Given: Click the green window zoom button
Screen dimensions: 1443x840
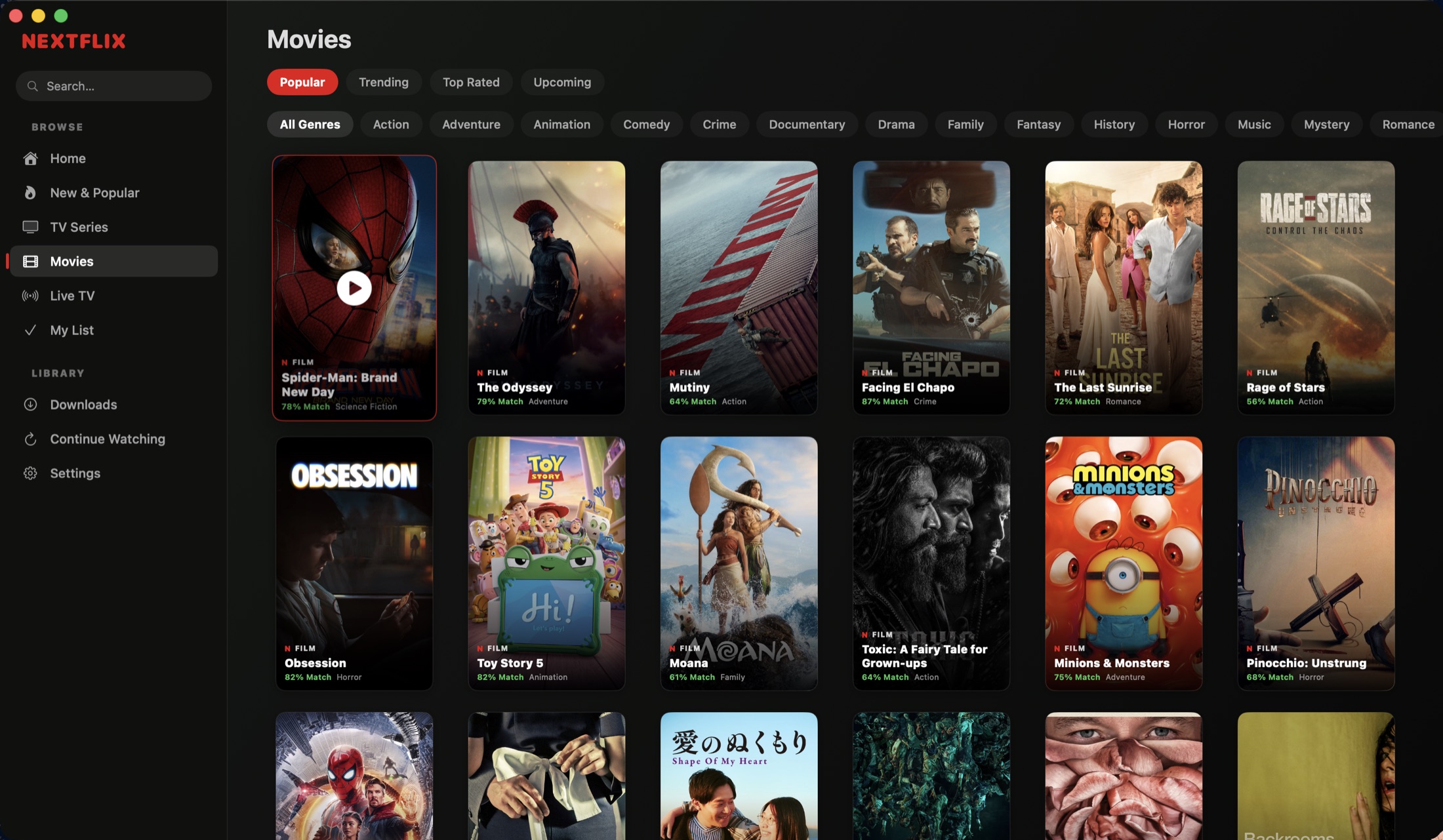Looking at the screenshot, I should coord(61,16).
